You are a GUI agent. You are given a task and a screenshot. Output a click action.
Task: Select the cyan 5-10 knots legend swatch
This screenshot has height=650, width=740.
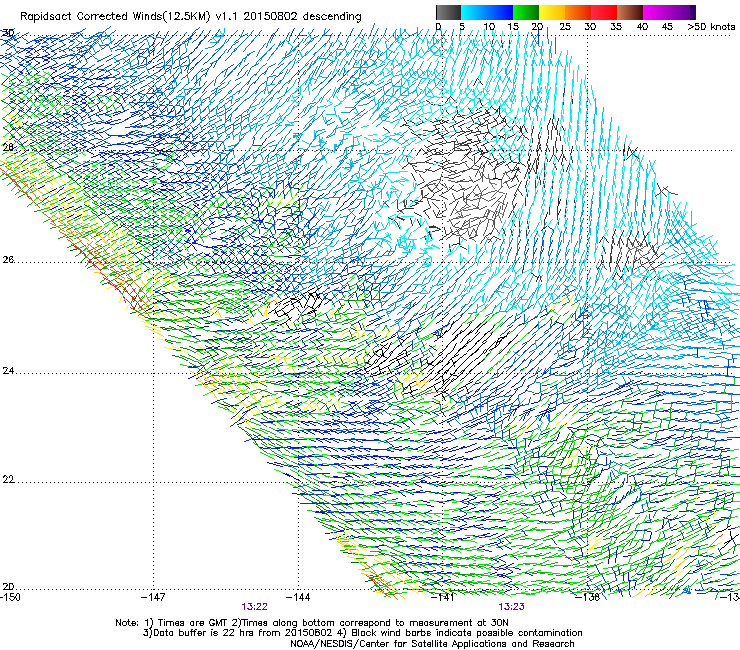click(474, 12)
